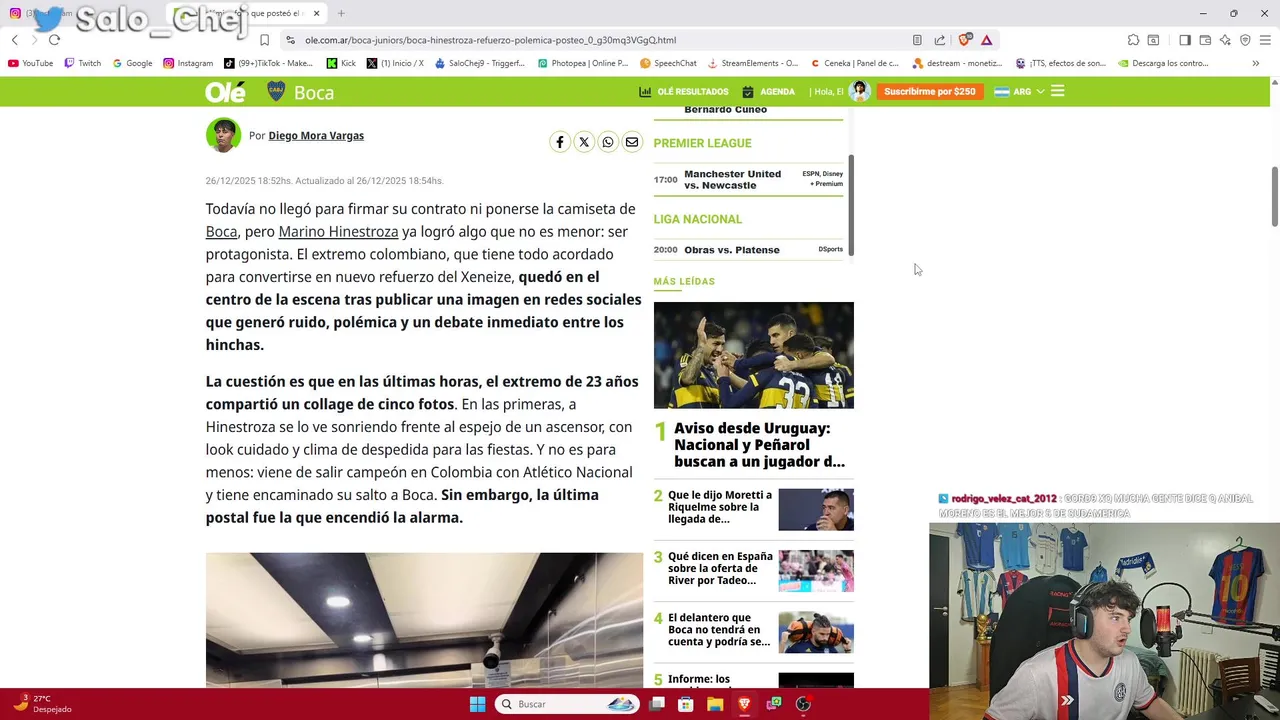Open weather widget 27°C Despejado
1280x720 pixels.
(x=42, y=703)
